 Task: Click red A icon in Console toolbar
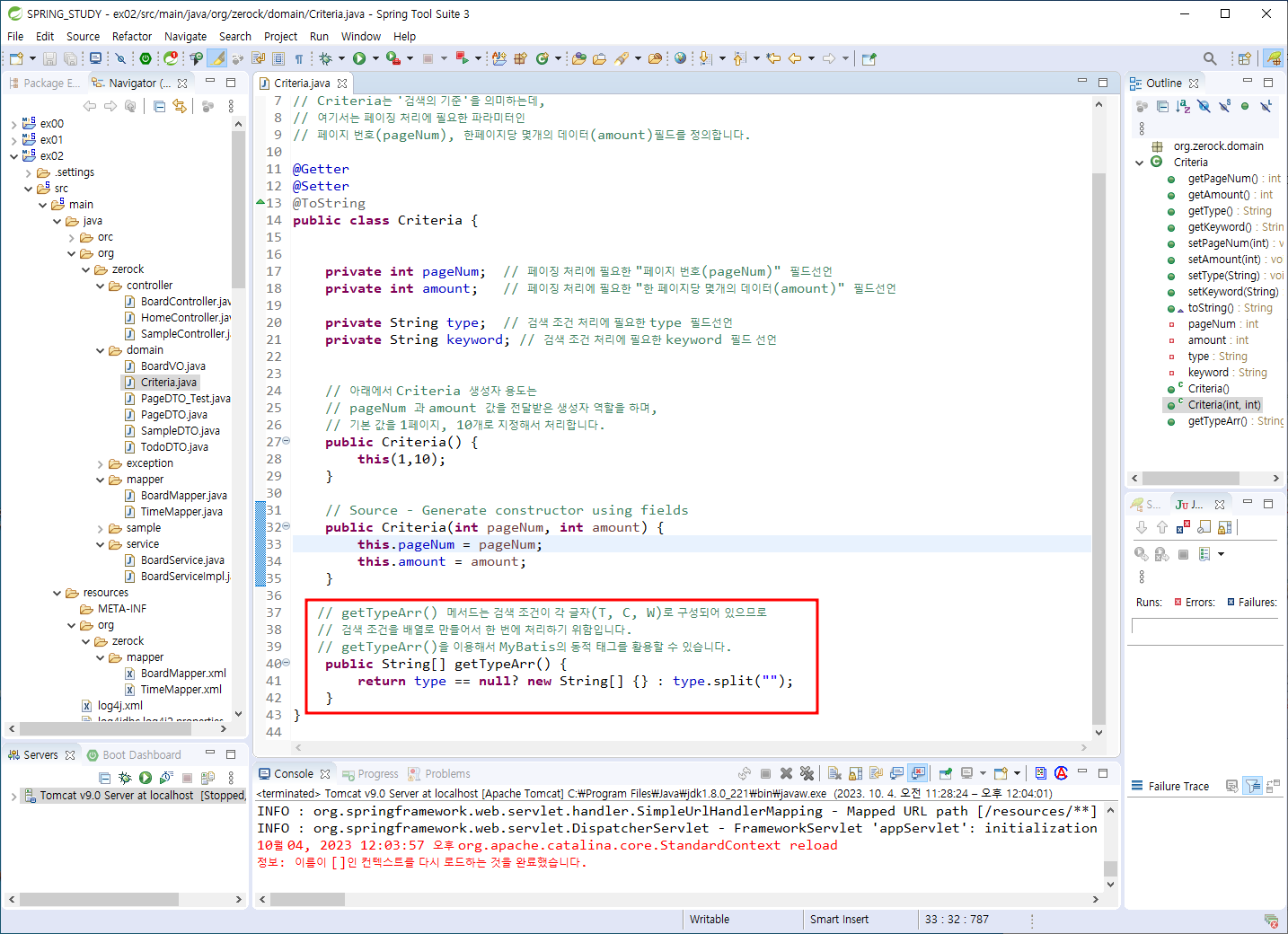point(1061,773)
